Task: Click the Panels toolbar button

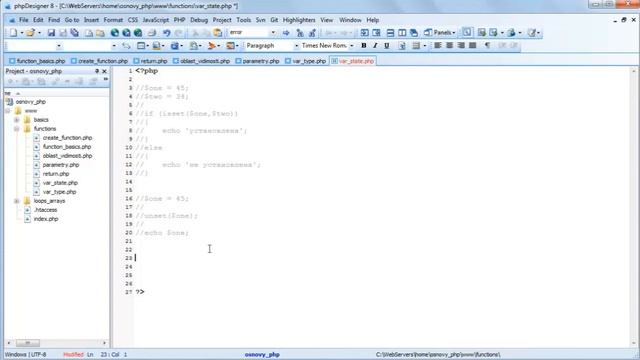Action: point(440,33)
